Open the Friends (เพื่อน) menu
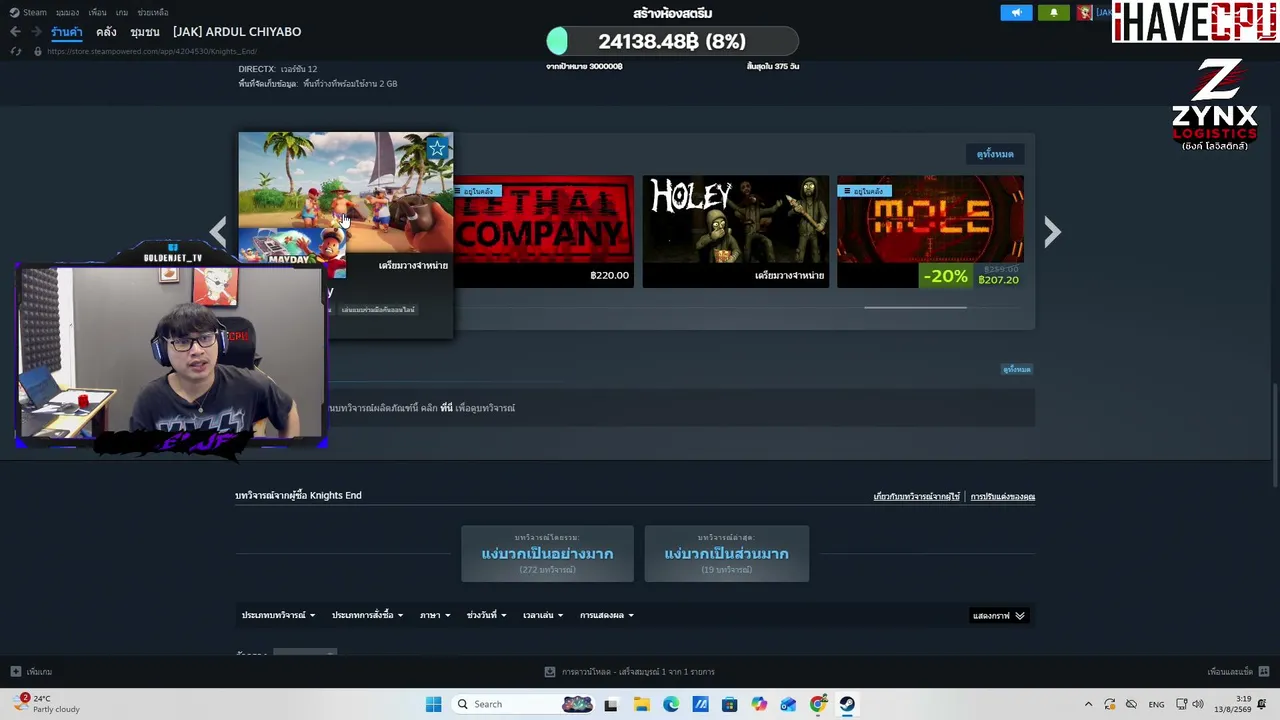Image resolution: width=1280 pixels, height=720 pixels. pyautogui.click(x=97, y=12)
